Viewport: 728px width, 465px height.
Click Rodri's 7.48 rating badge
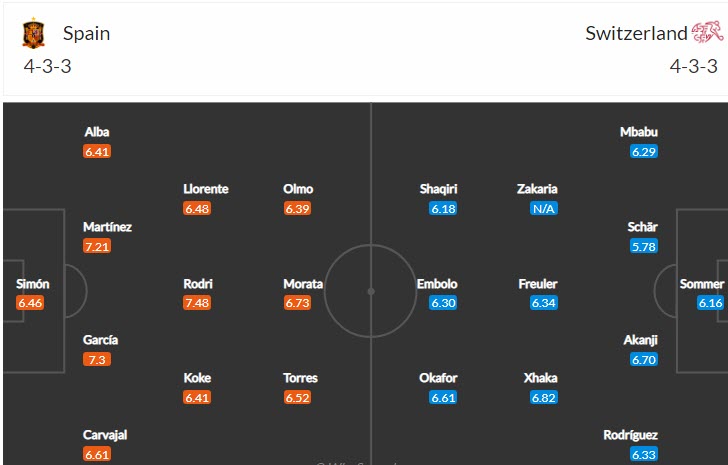tap(198, 303)
